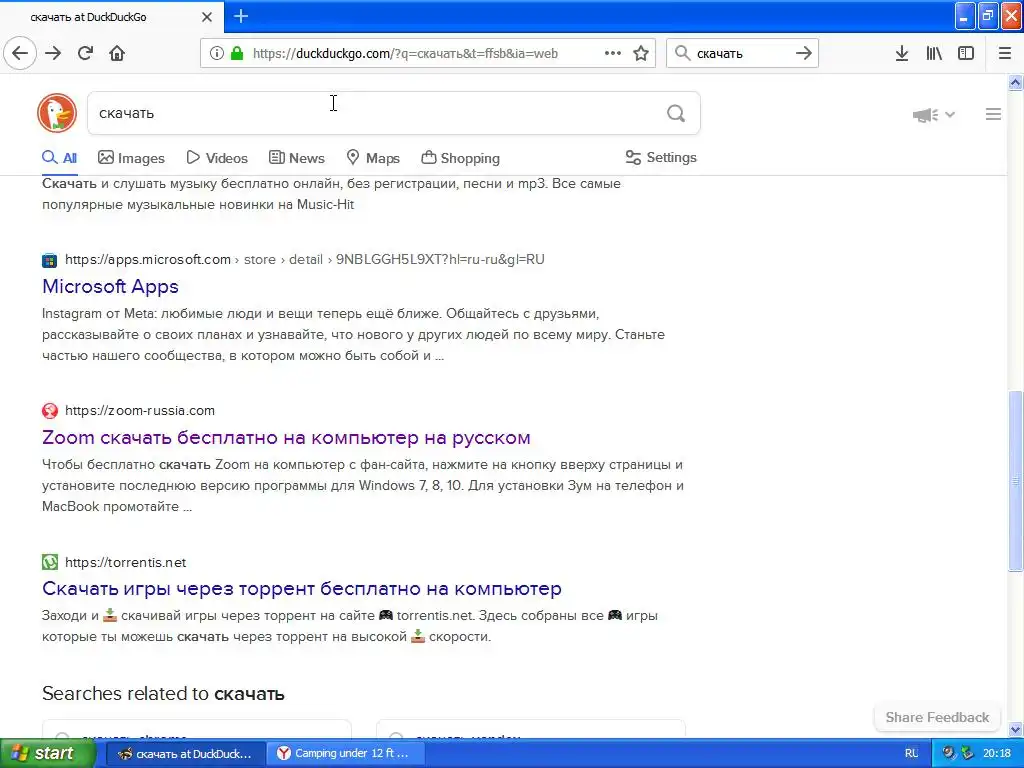Click the scrollbar up arrow
1024x768 pixels.
point(1016,82)
